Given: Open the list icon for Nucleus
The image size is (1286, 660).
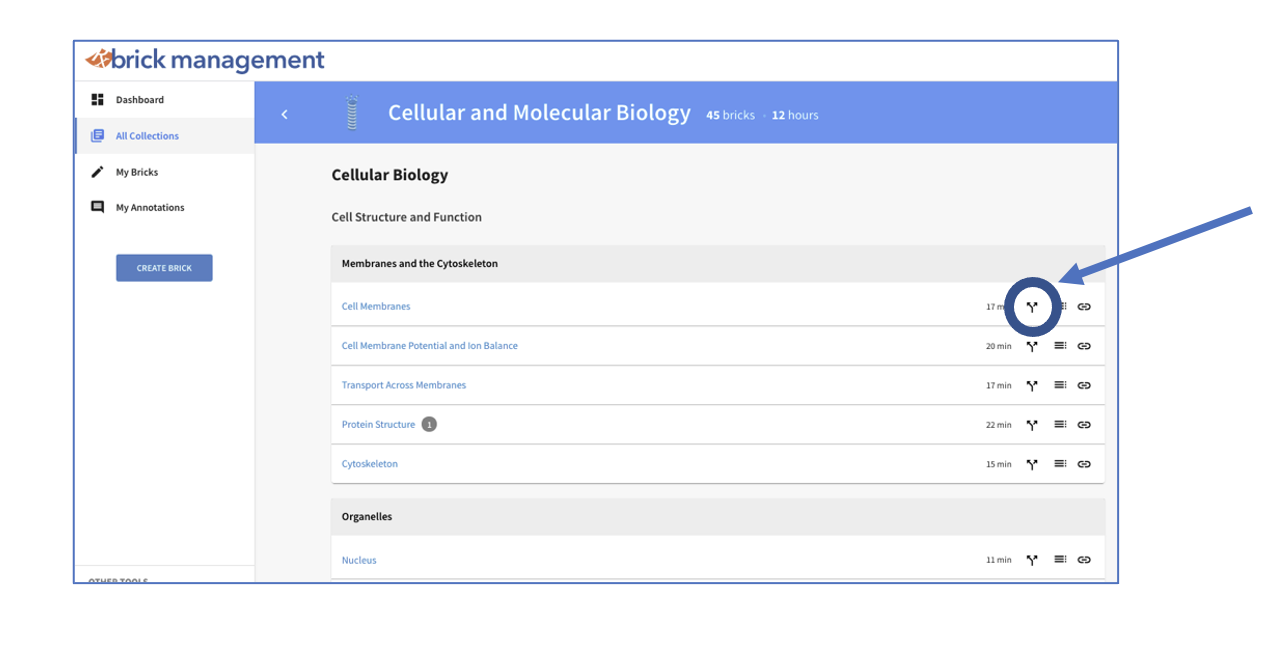Looking at the screenshot, I should click(x=1060, y=560).
